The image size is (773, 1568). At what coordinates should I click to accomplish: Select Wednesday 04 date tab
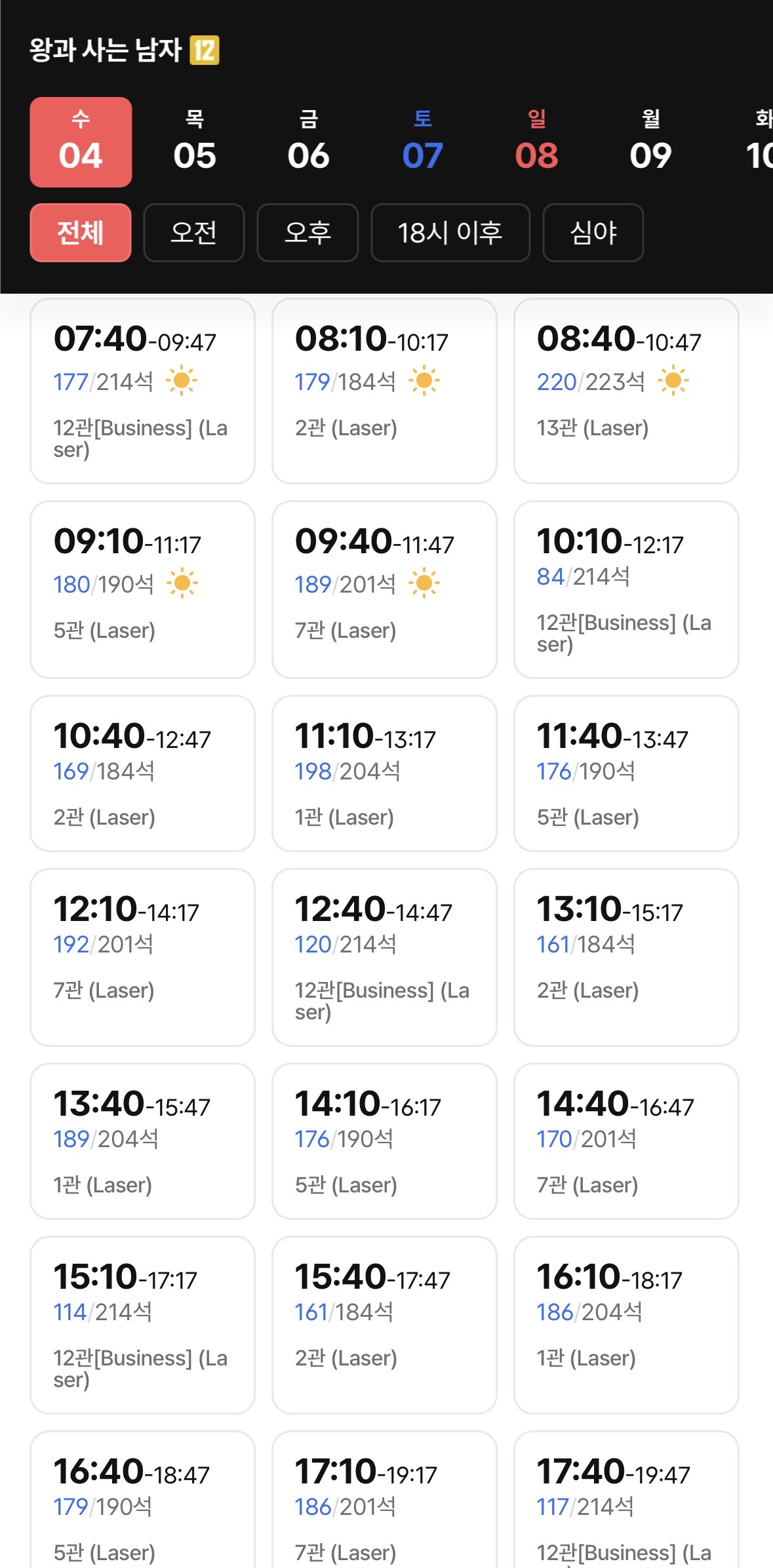81,142
